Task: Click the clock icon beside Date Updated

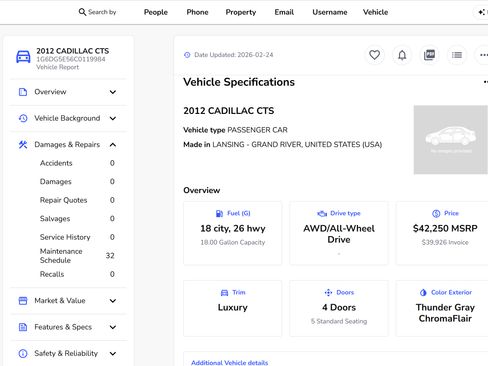Action: [187, 55]
